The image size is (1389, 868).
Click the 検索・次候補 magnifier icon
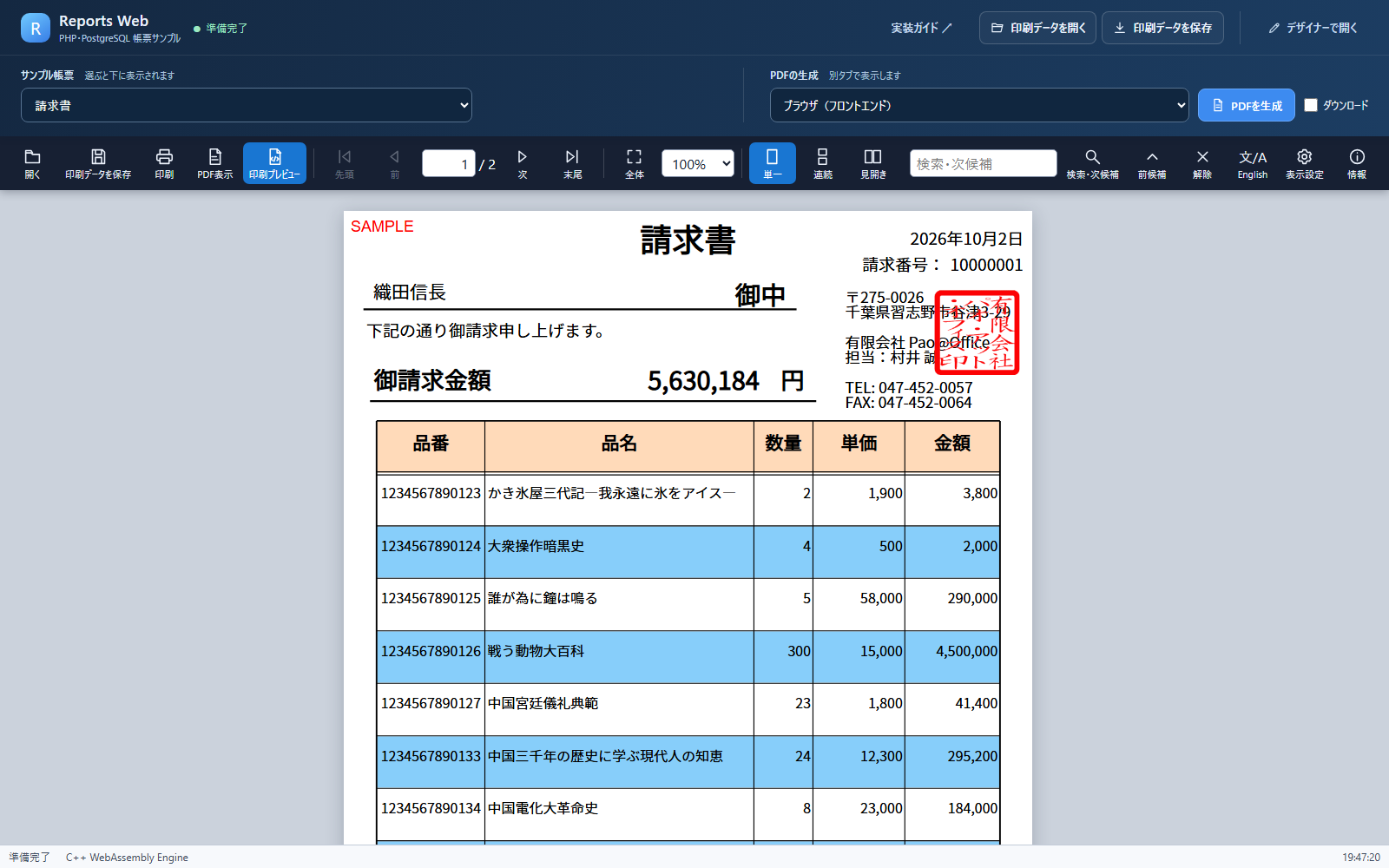(x=1092, y=163)
